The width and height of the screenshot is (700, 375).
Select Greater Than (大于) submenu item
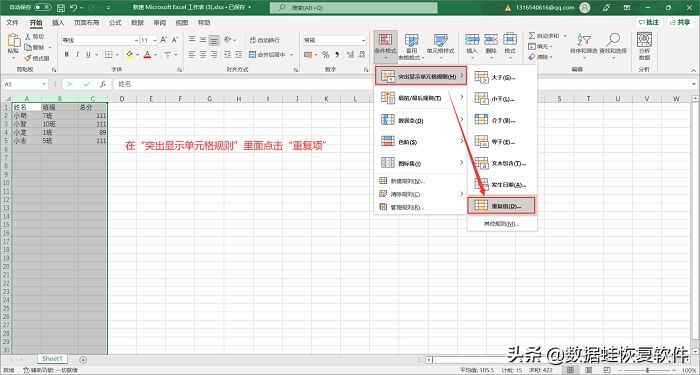tap(502, 77)
